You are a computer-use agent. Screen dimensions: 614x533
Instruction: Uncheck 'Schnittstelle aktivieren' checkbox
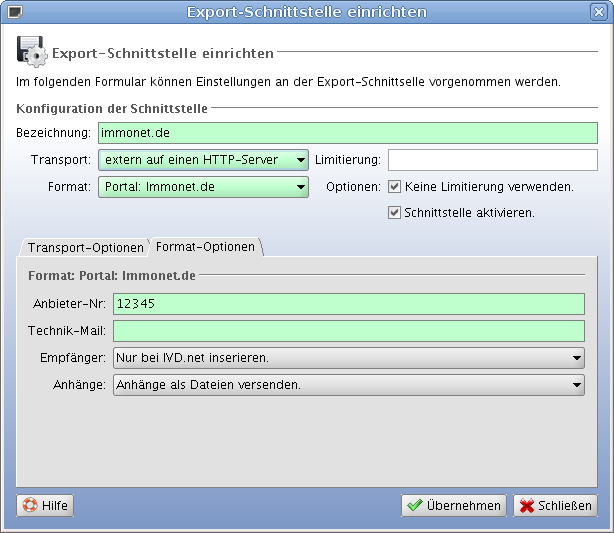(x=395, y=213)
